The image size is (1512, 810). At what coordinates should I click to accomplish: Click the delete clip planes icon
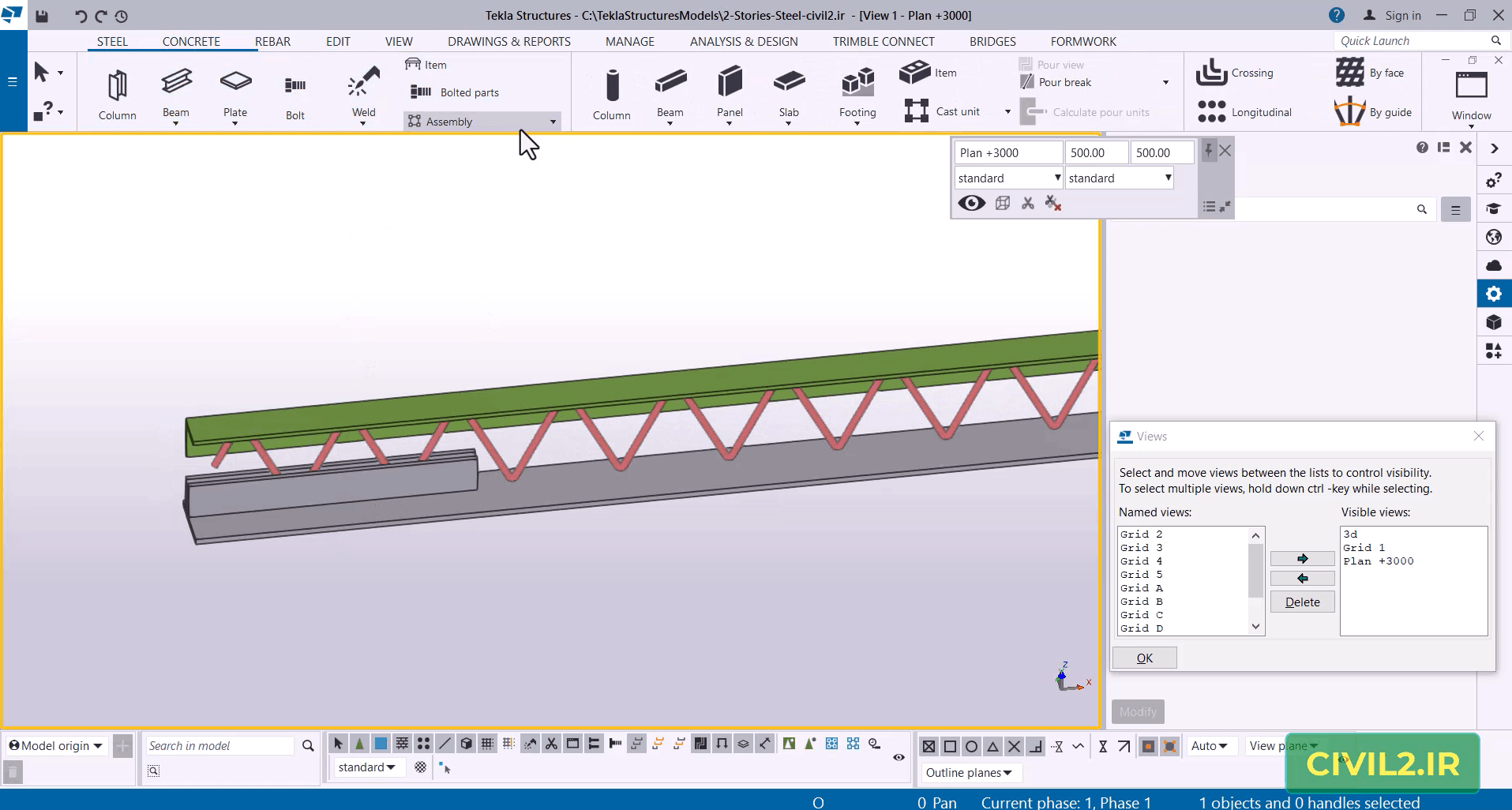pos(1052,204)
